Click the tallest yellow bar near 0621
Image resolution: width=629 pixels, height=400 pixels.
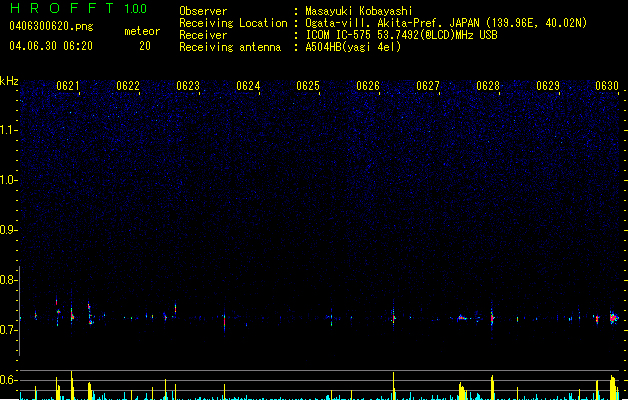click(72, 385)
